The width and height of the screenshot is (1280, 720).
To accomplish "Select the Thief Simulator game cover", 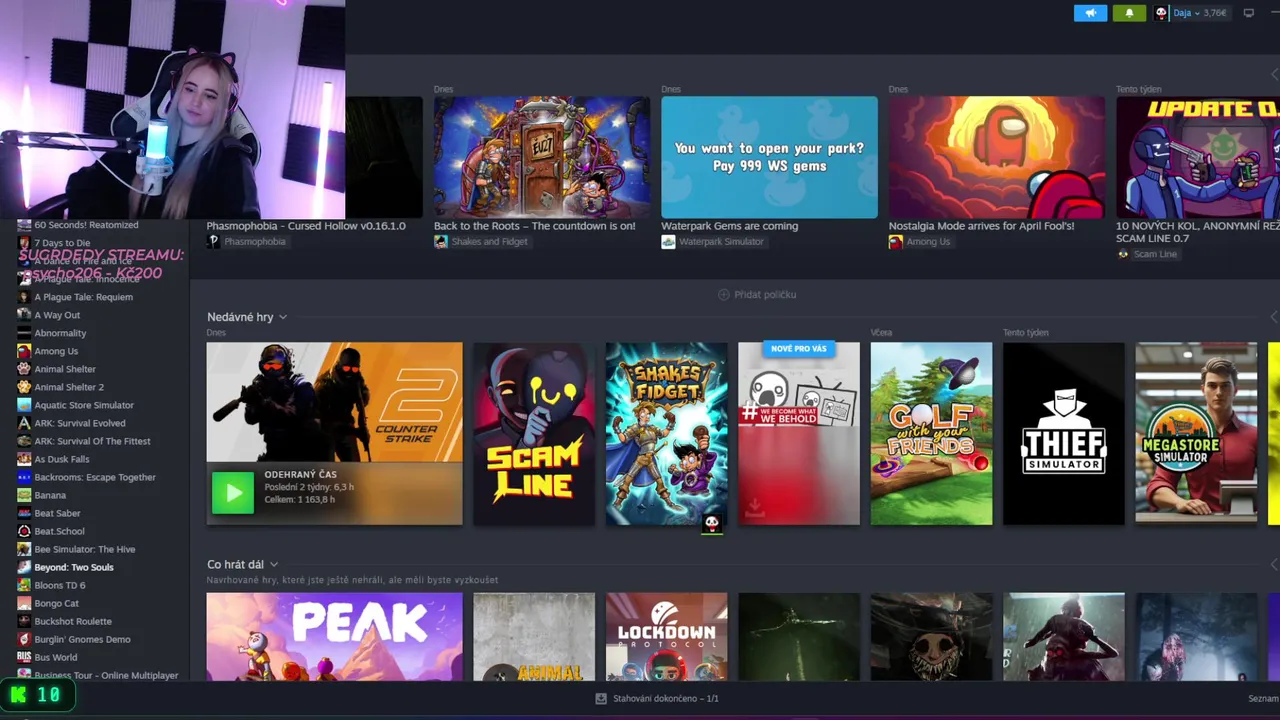I will [x=1064, y=434].
